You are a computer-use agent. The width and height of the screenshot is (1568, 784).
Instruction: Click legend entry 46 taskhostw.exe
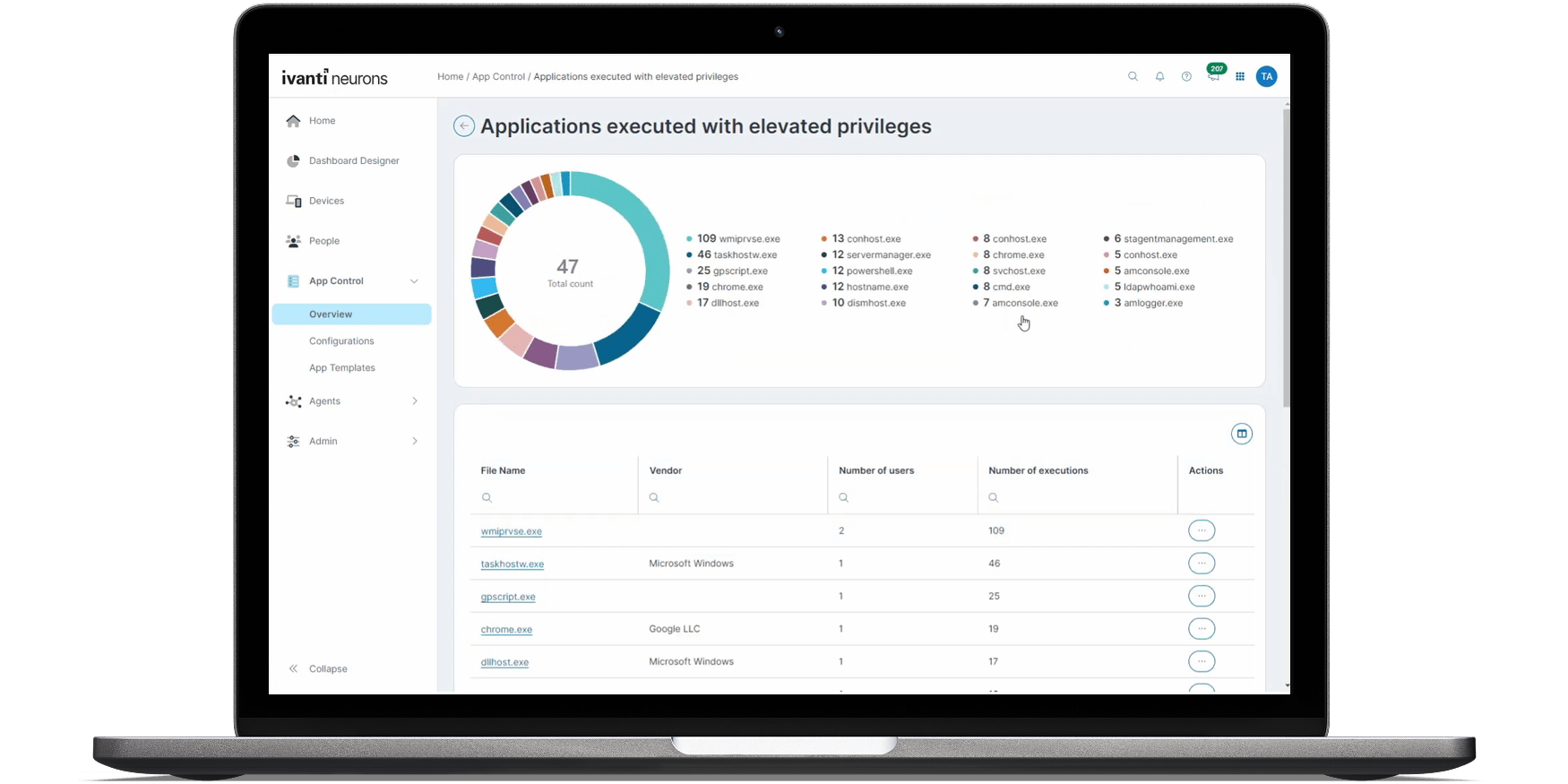[x=732, y=255]
